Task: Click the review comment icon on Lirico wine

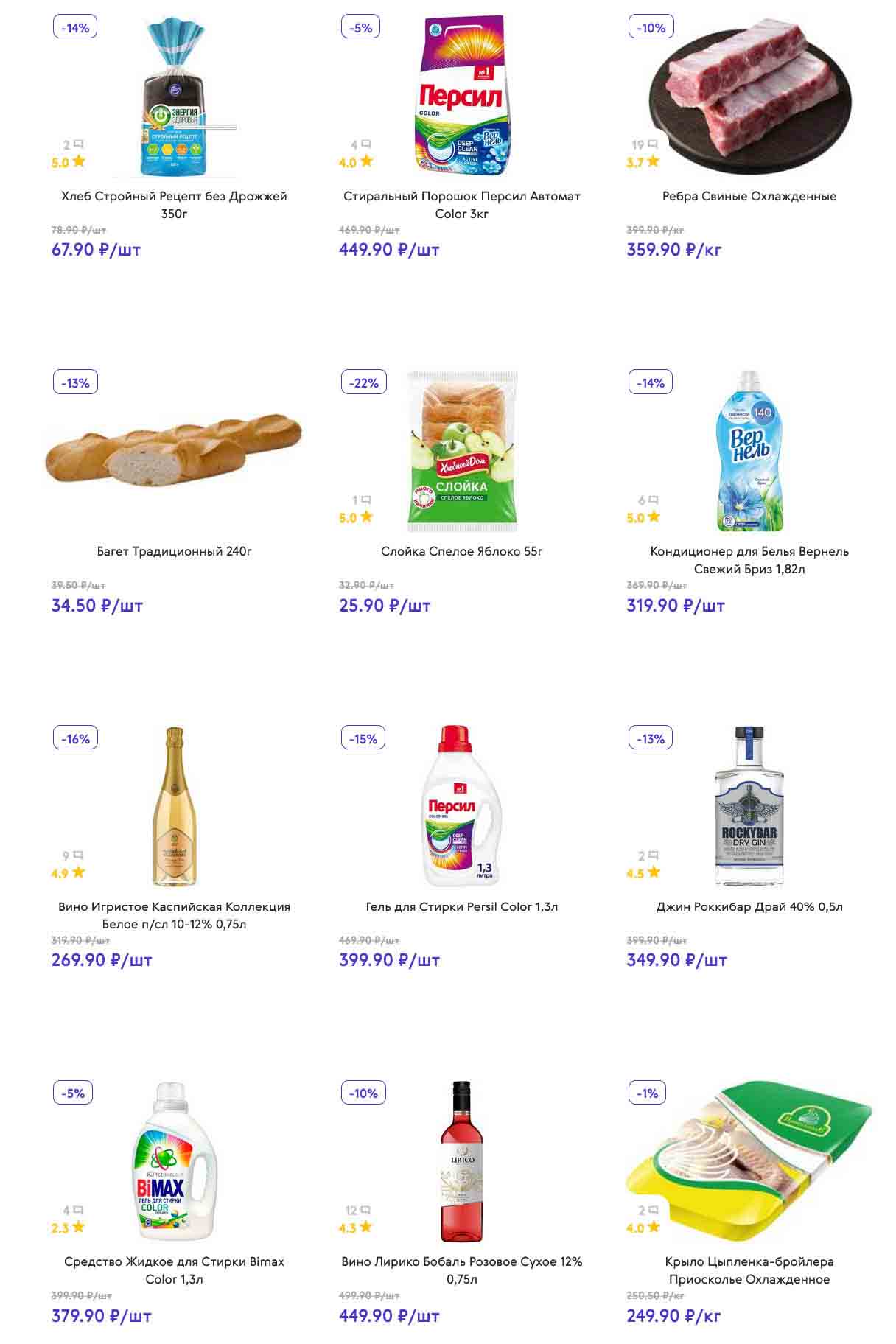Action: tap(365, 1210)
